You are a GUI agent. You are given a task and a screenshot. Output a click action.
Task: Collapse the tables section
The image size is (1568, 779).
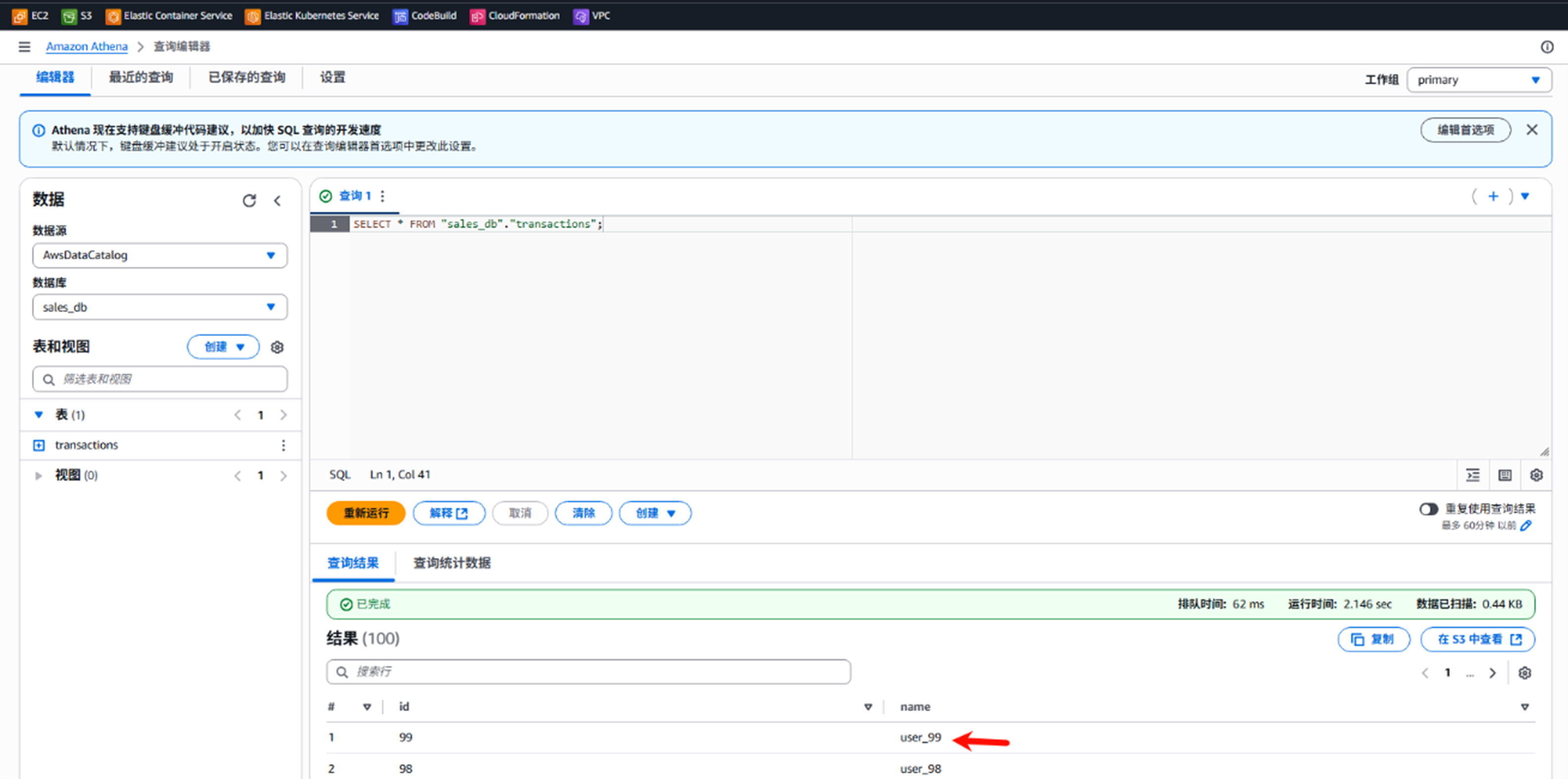pos(39,415)
